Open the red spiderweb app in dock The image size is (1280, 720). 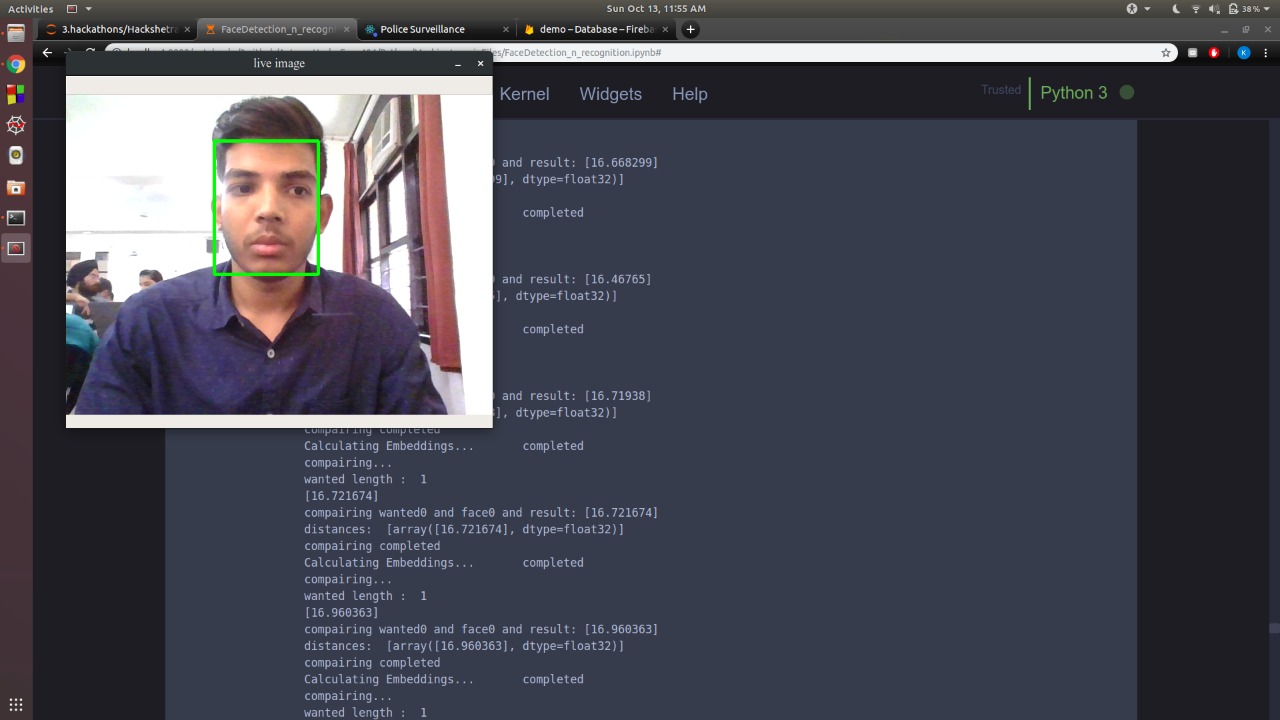tap(16, 125)
